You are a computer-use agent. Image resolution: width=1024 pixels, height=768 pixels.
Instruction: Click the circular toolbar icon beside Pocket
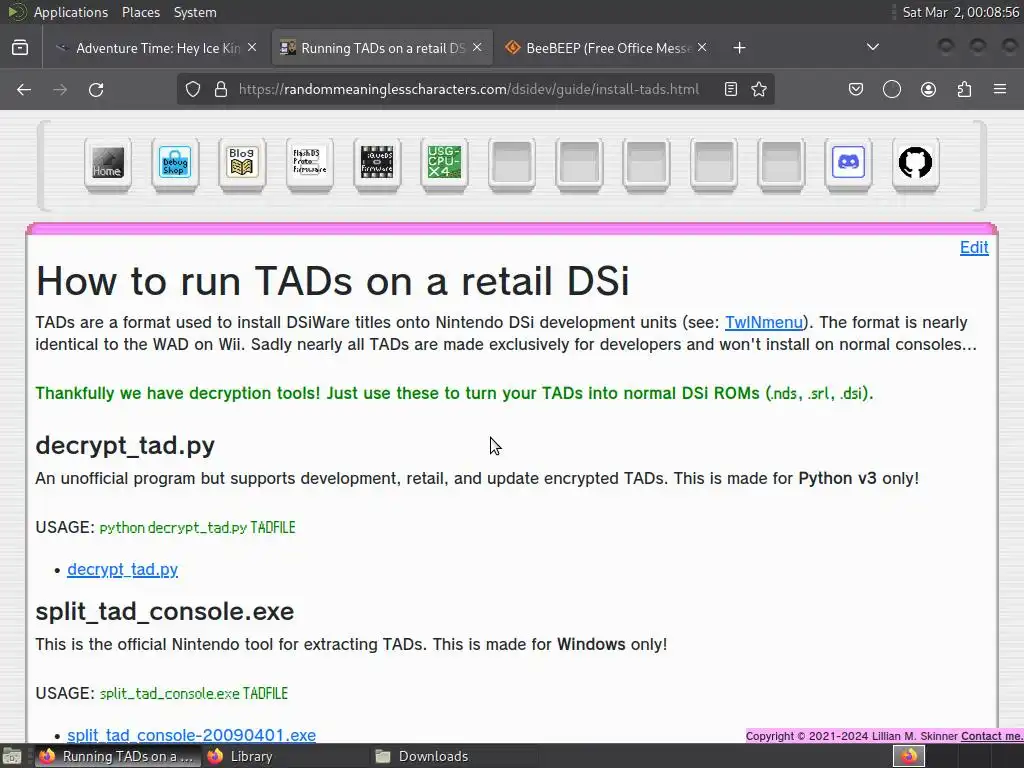click(891, 89)
